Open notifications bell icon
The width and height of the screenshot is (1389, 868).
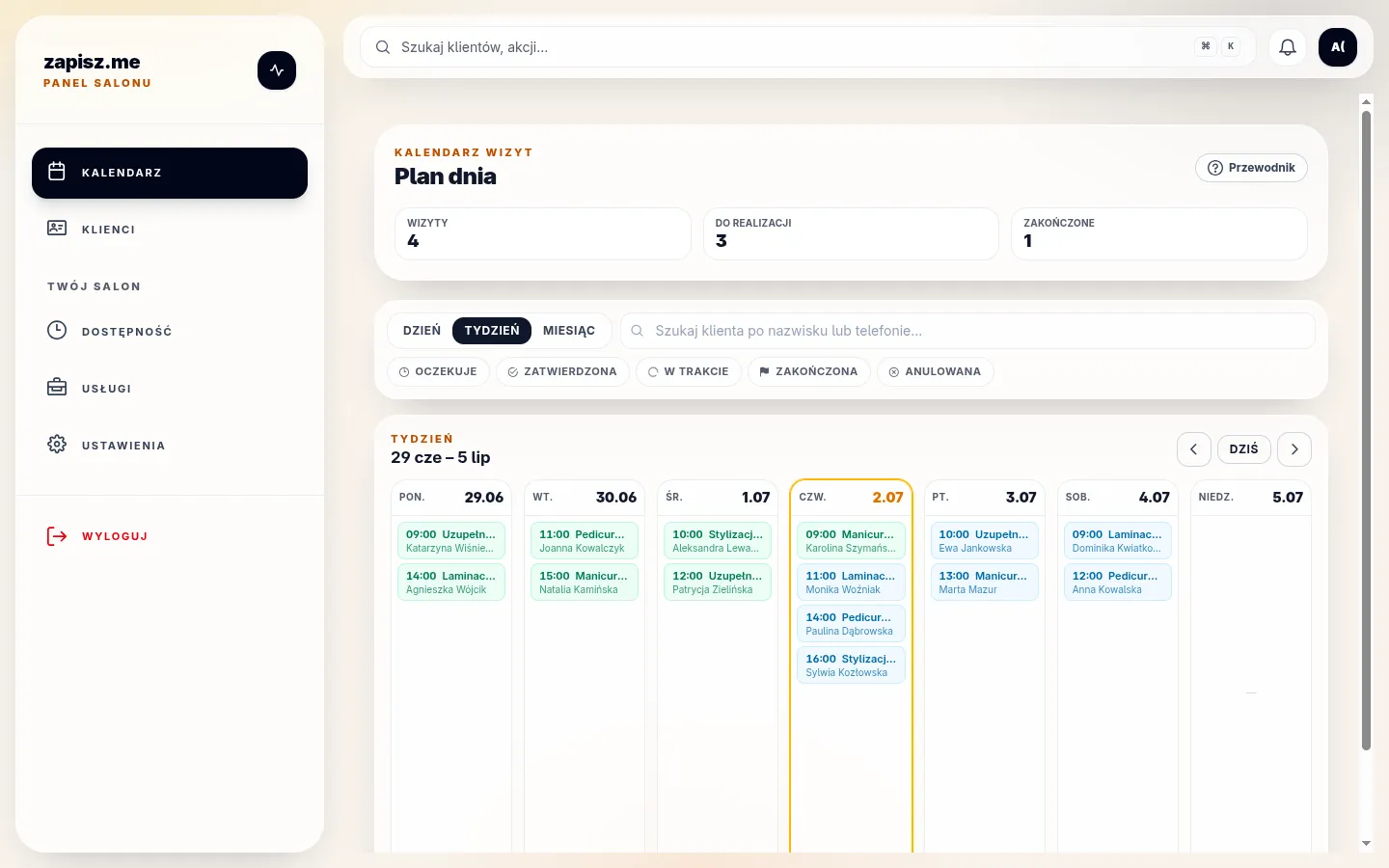(1288, 47)
